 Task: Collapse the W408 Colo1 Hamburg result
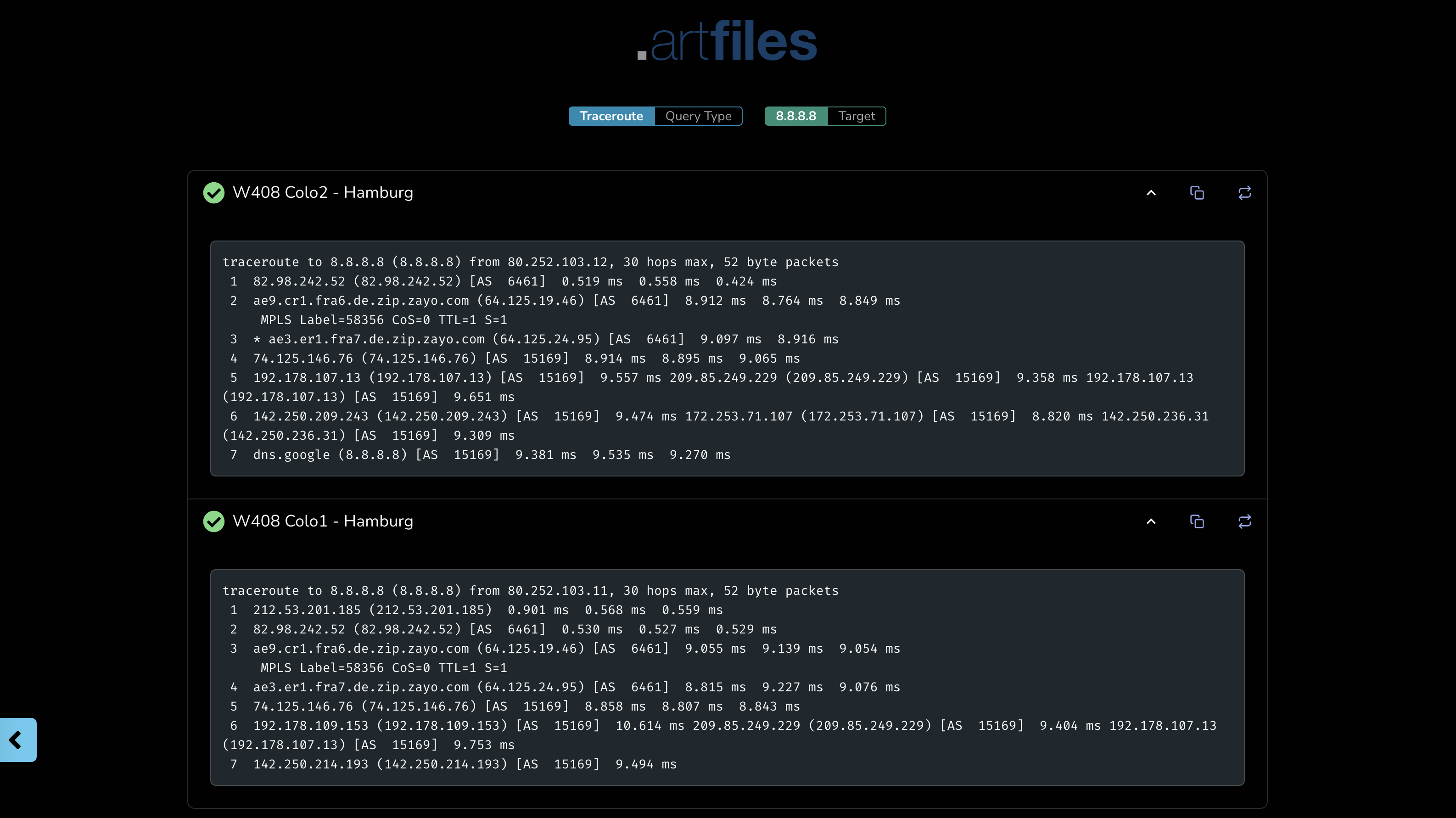[1151, 521]
